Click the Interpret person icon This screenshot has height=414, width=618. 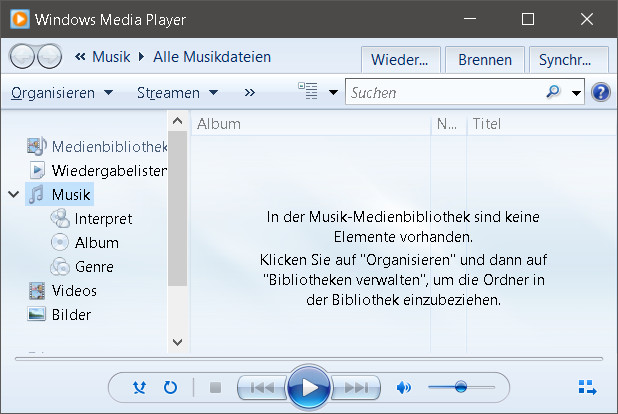(60, 218)
